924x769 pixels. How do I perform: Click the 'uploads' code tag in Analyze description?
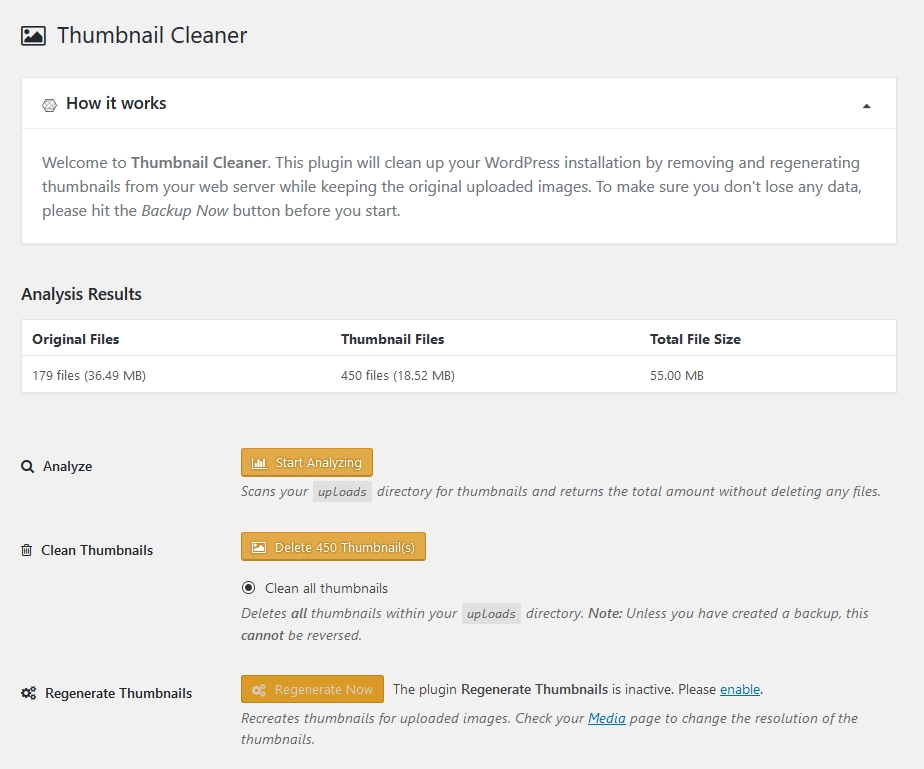342,491
